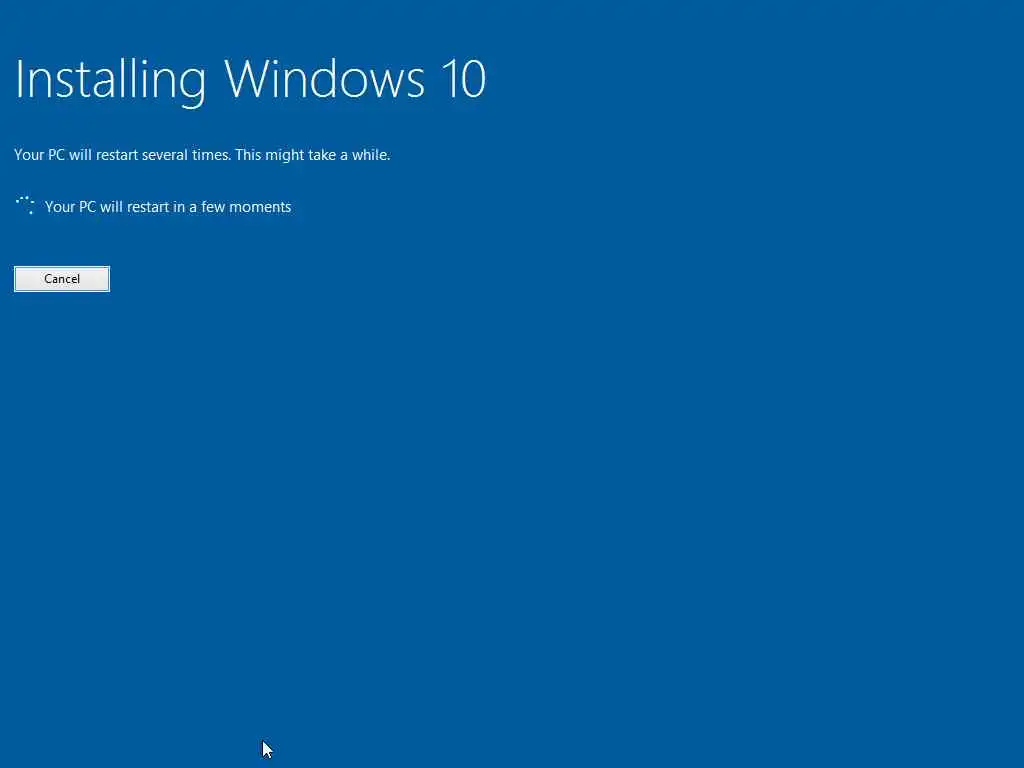Click the spinning progress indicator
The image size is (1024, 768).
[25, 206]
